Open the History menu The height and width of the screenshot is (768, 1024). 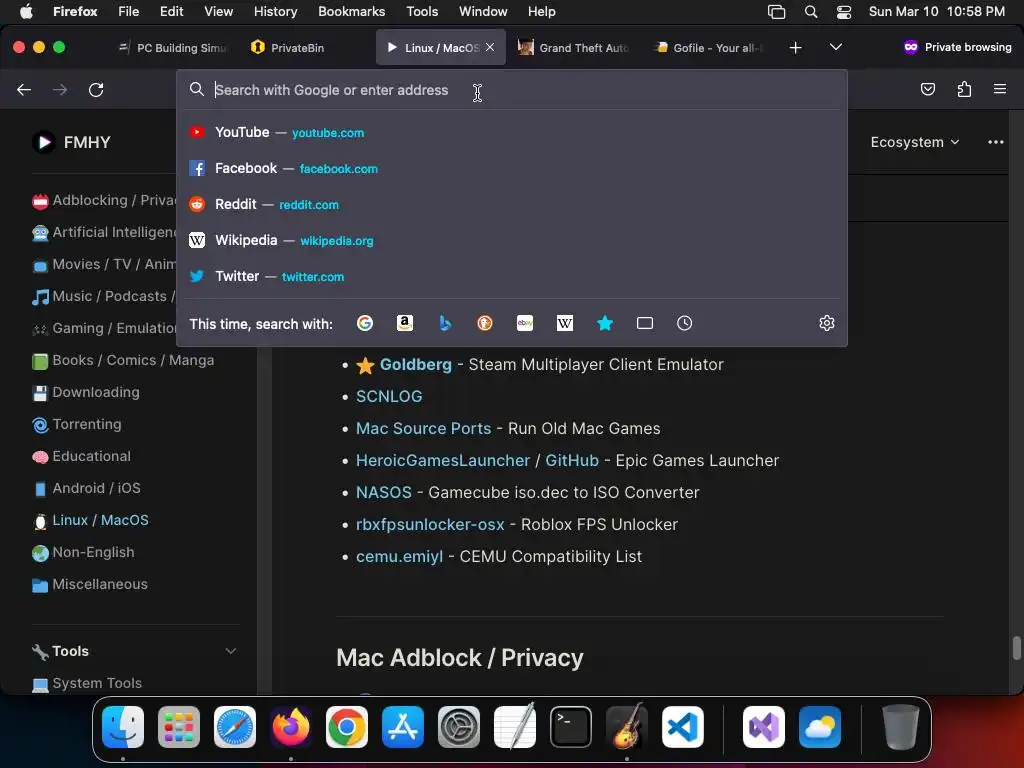click(275, 12)
